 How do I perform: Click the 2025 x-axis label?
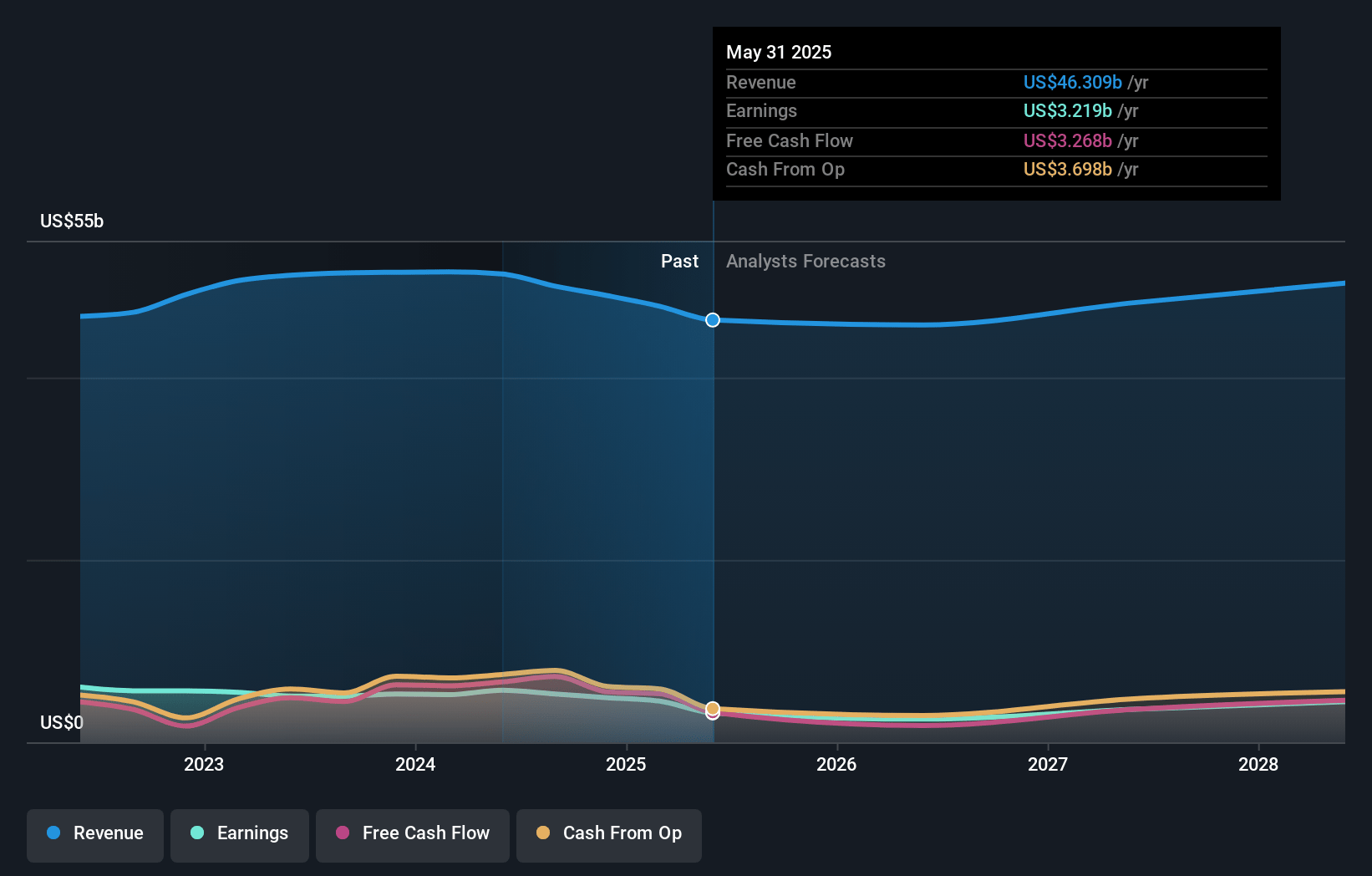pyautogui.click(x=626, y=765)
